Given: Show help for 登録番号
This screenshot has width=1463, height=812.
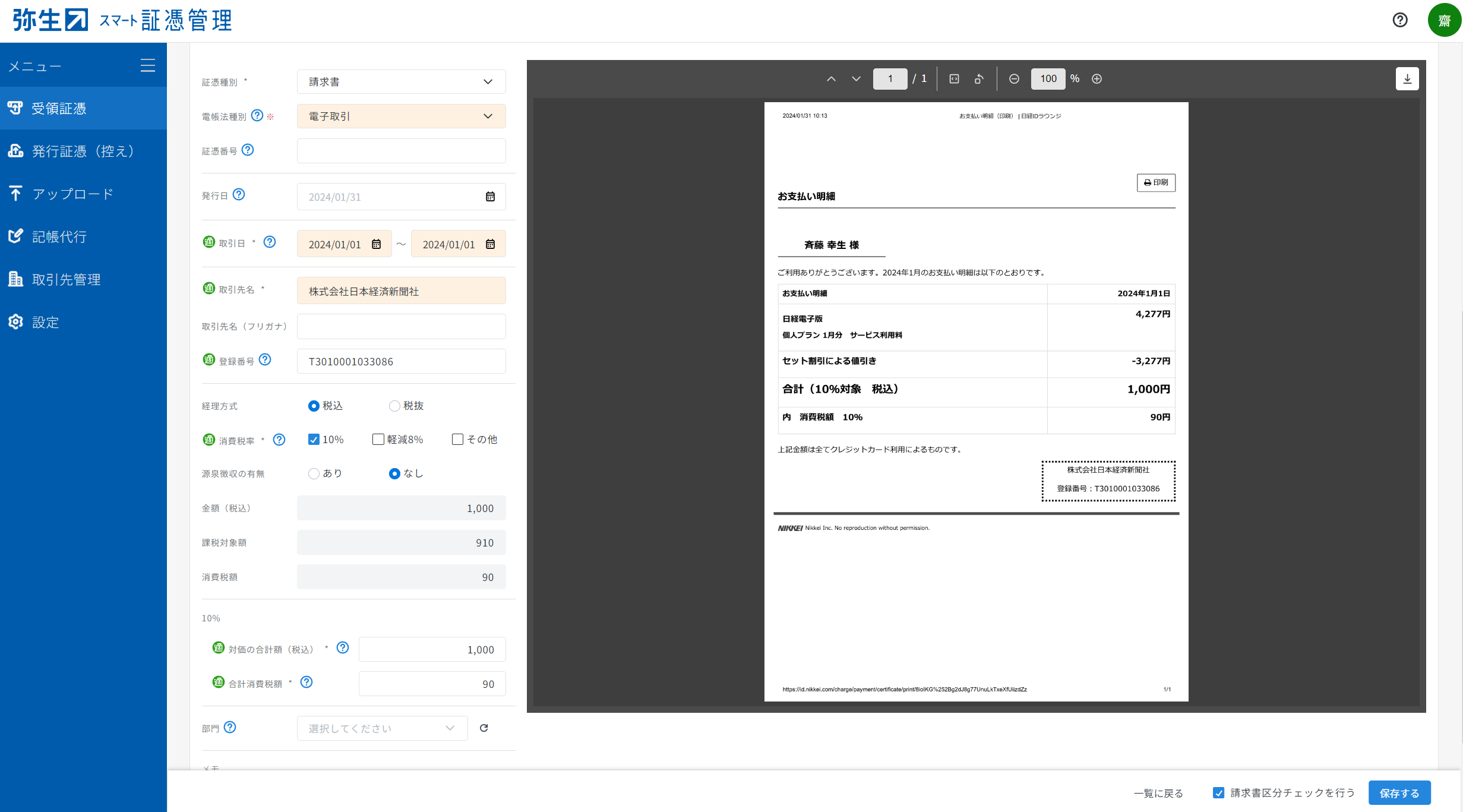Looking at the screenshot, I should (265, 359).
